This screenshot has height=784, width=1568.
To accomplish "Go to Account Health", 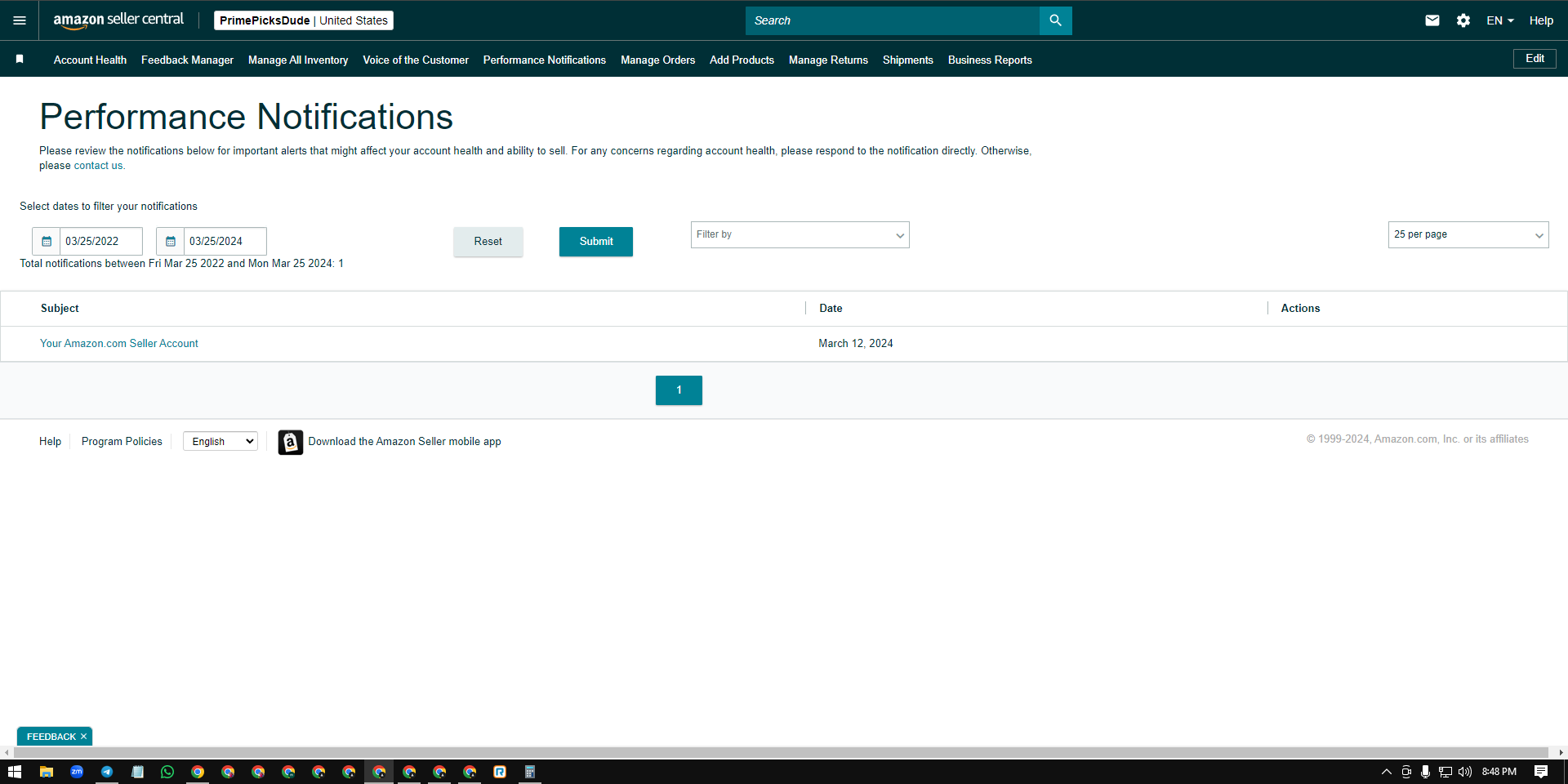I will pyautogui.click(x=90, y=60).
